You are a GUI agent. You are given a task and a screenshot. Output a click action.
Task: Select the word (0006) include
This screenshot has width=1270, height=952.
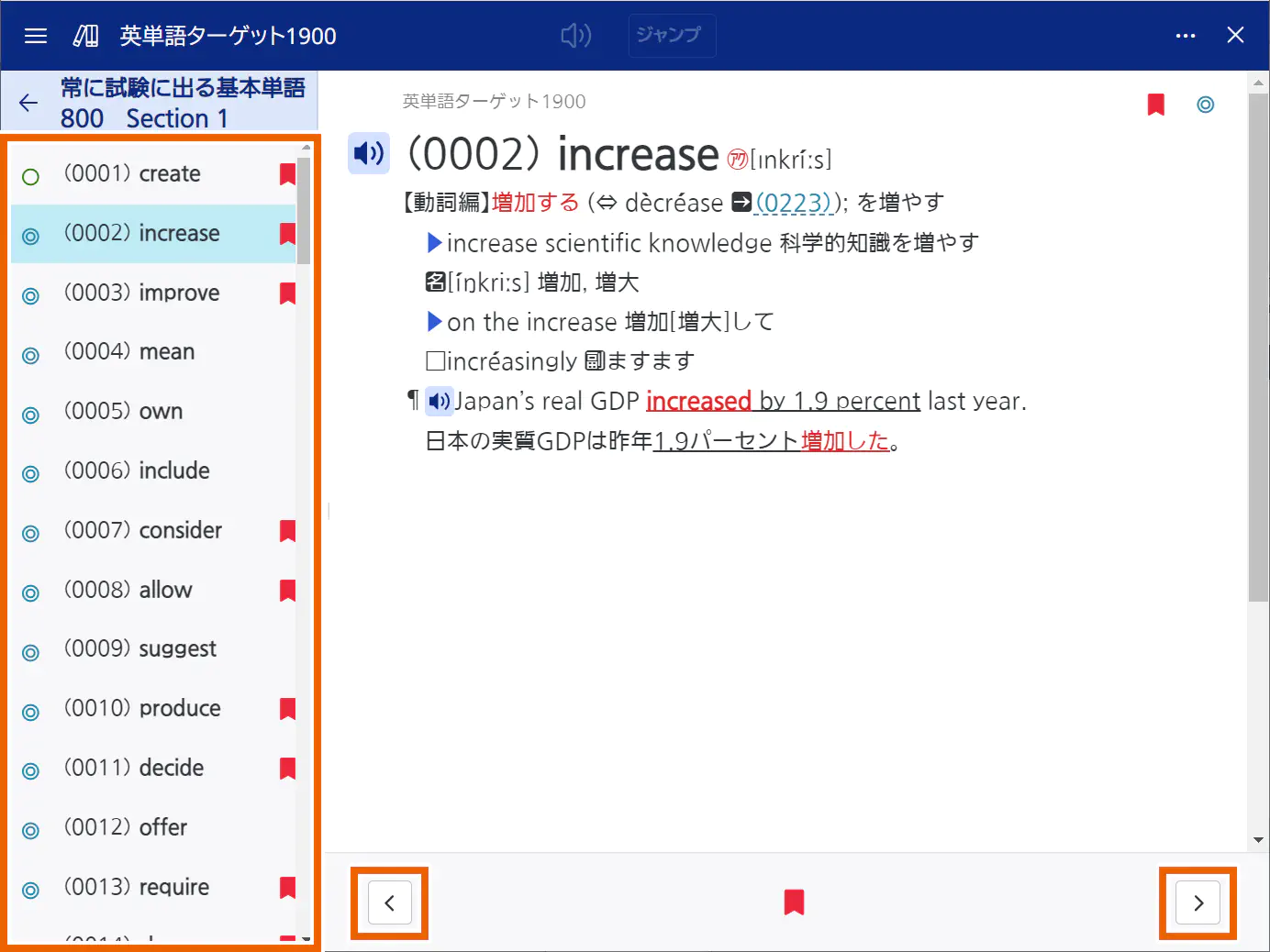(137, 471)
